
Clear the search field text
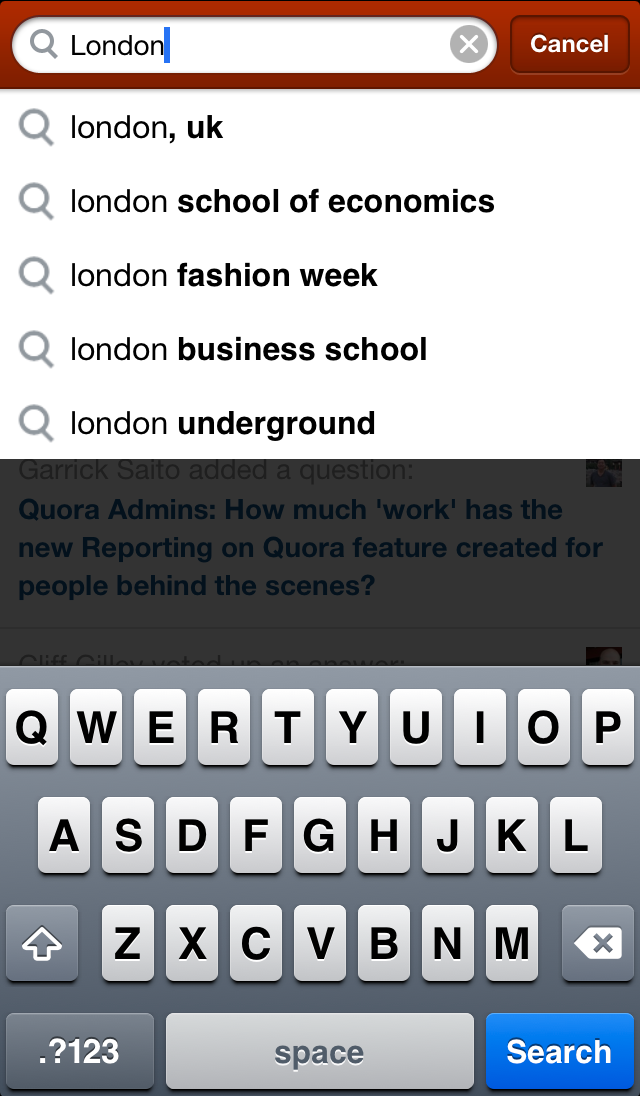coord(468,44)
